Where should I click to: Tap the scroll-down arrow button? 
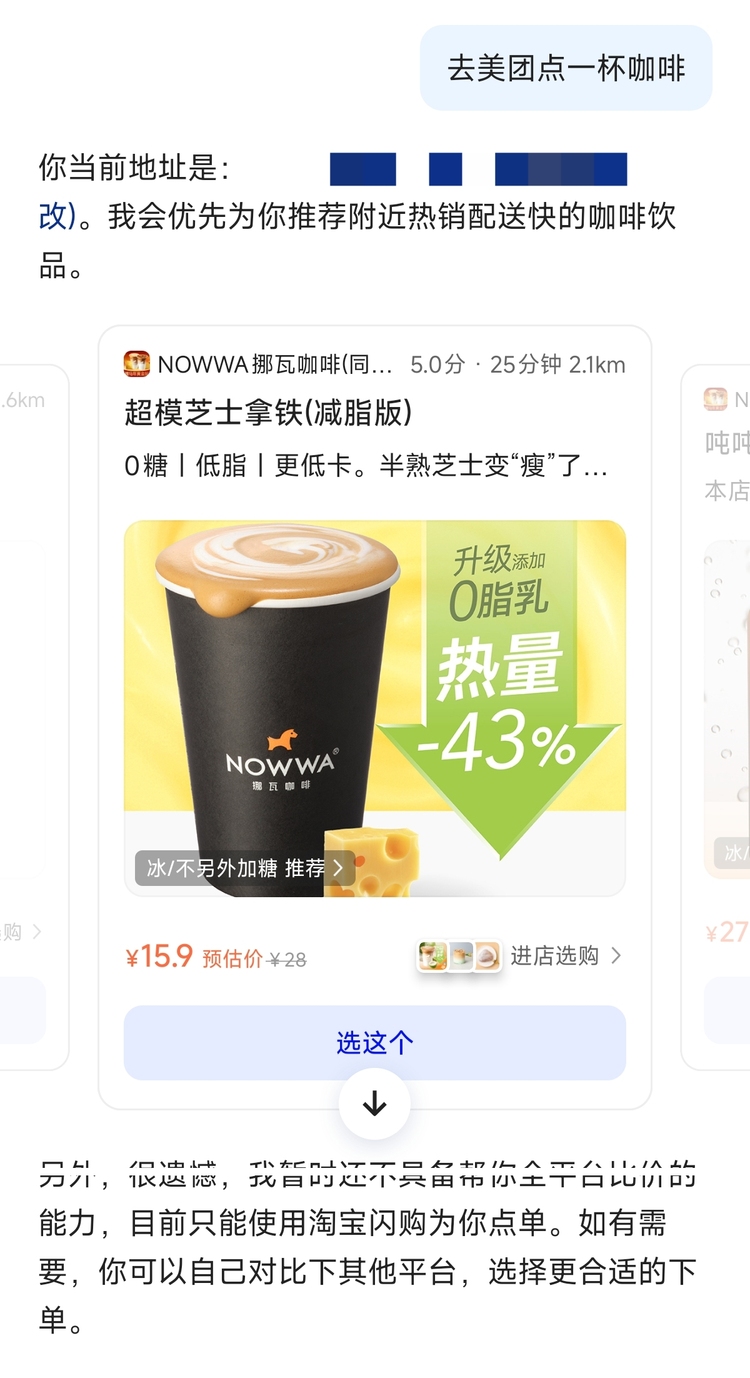[x=375, y=1104]
